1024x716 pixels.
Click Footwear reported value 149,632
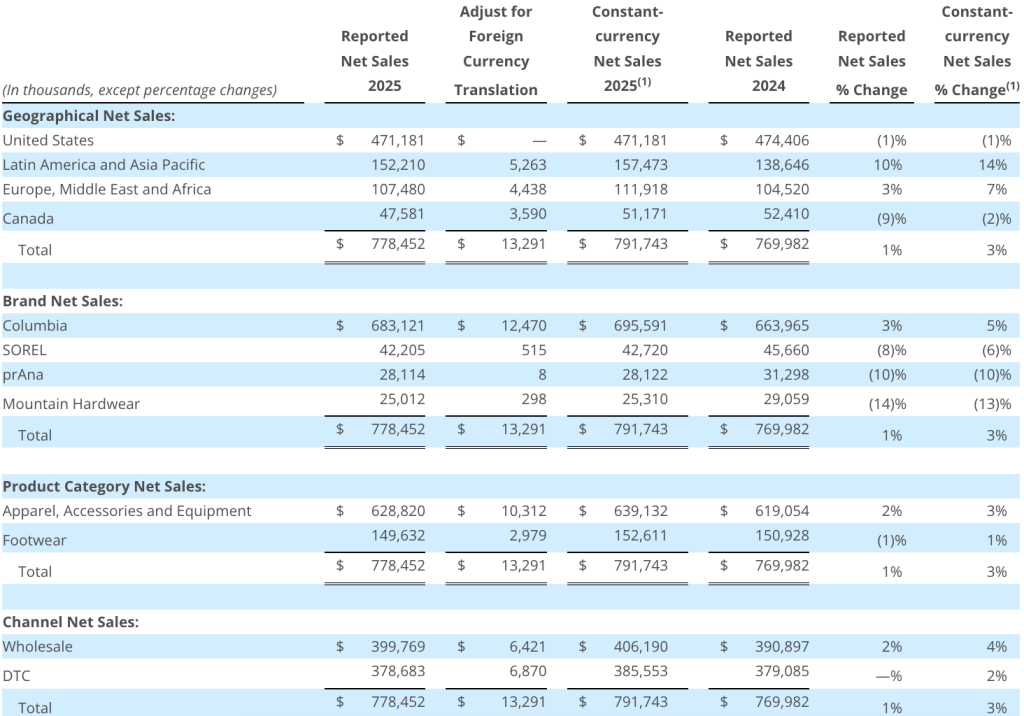point(398,536)
